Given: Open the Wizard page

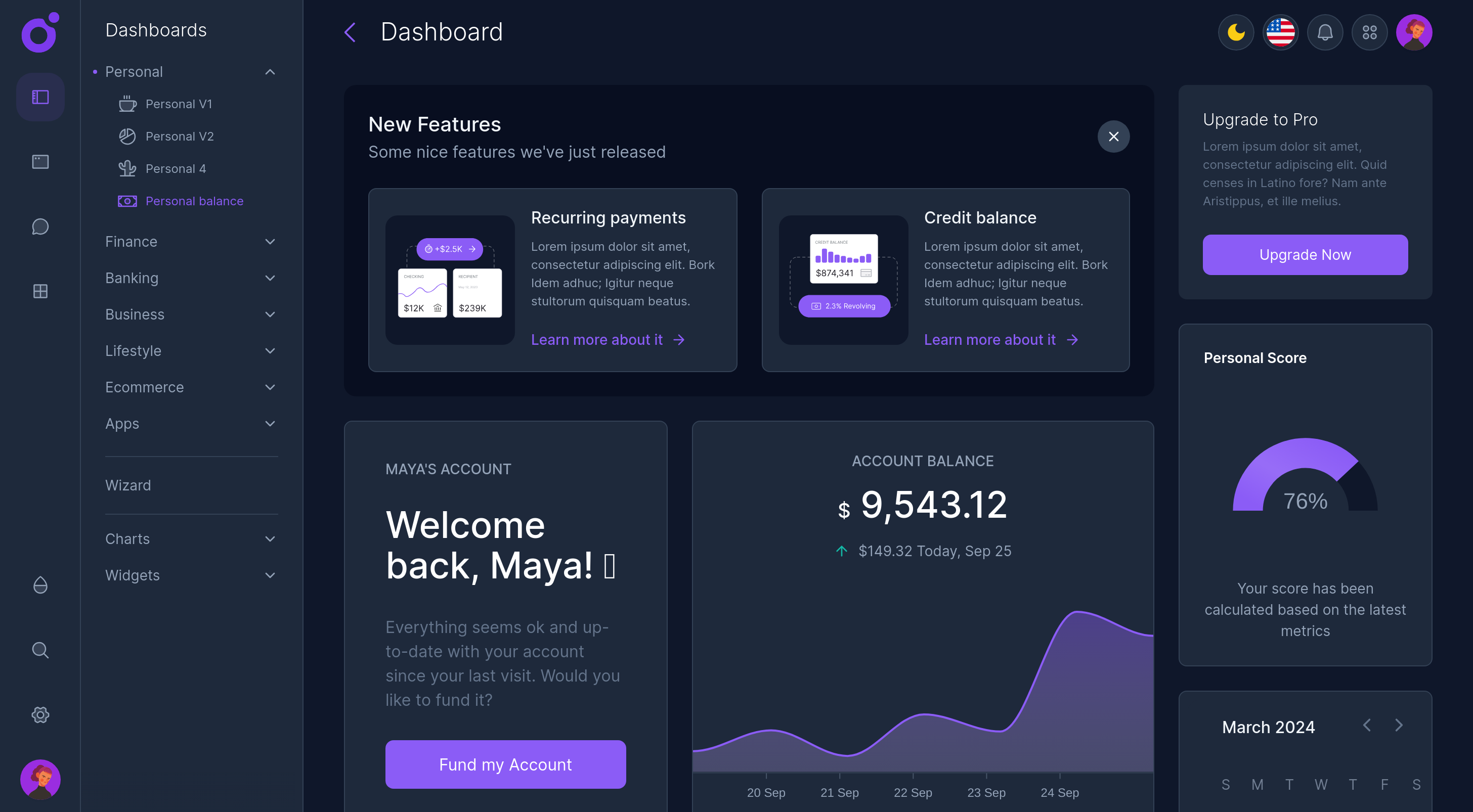Looking at the screenshot, I should 128,485.
